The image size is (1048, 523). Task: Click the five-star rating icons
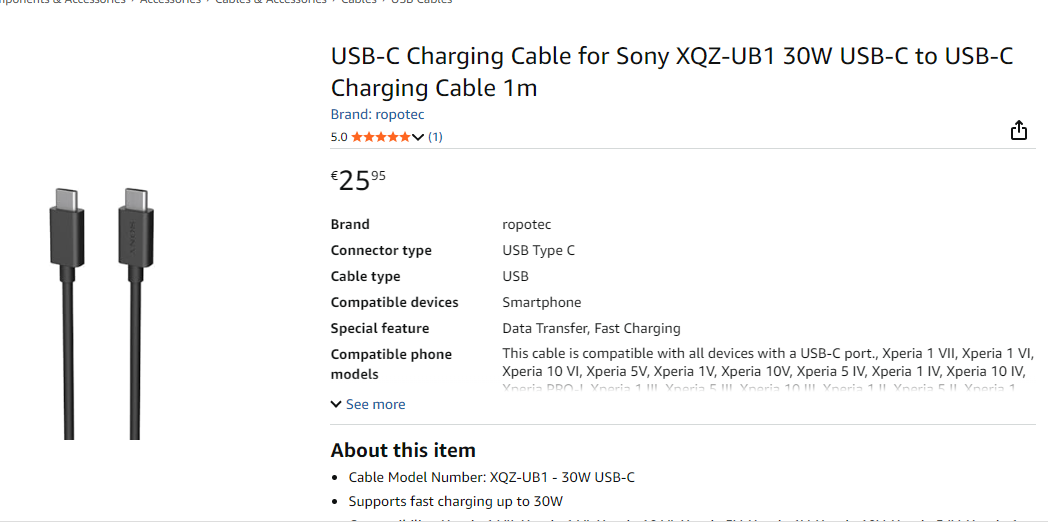(380, 137)
